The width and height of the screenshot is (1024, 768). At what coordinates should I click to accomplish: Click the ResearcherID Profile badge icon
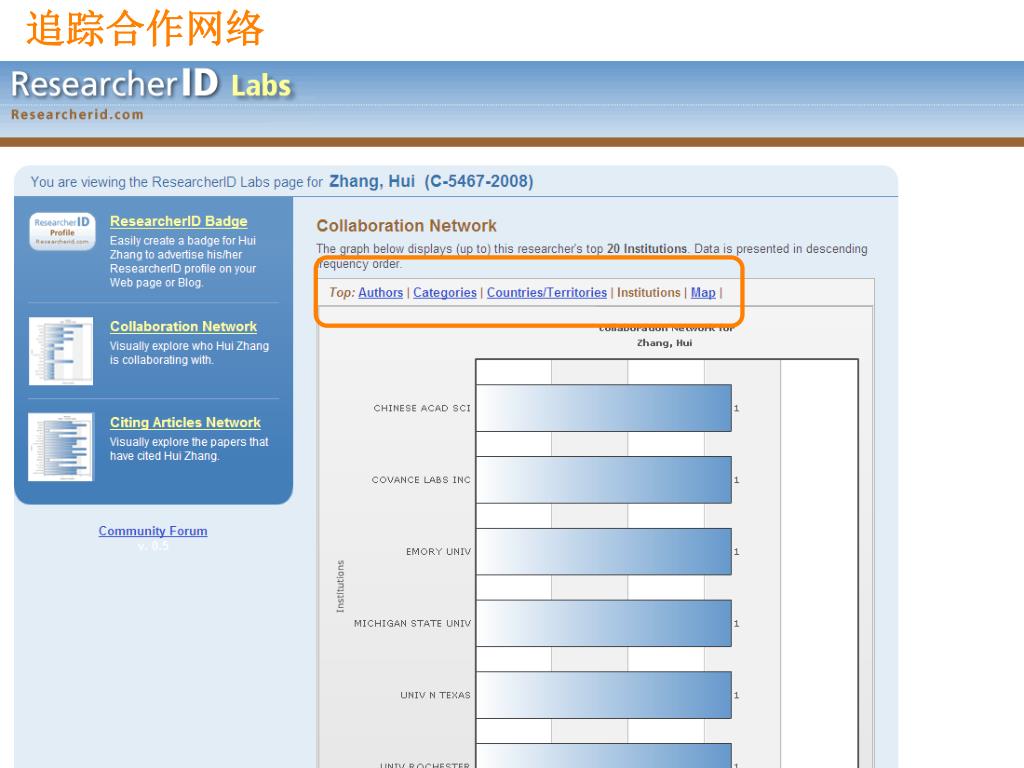click(62, 231)
